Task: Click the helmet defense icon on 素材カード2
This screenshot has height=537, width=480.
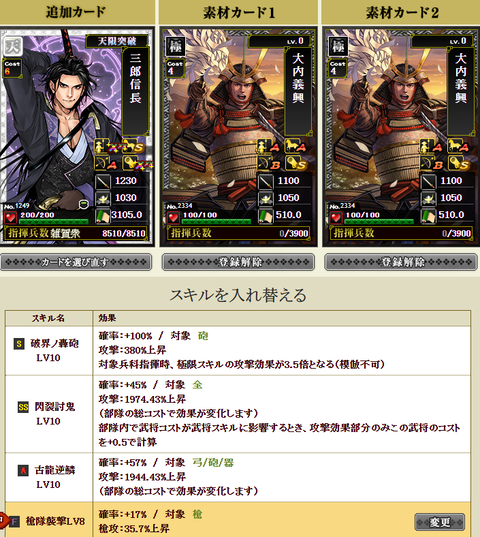Action: pos(428,198)
